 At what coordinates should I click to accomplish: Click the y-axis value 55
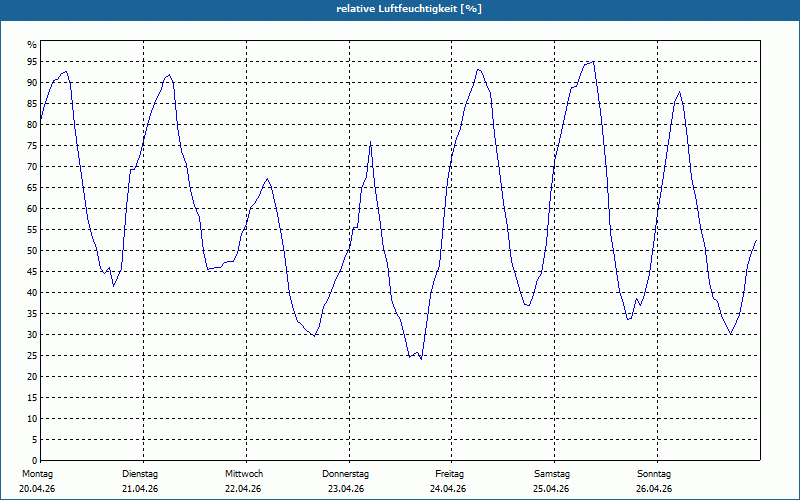(32, 230)
